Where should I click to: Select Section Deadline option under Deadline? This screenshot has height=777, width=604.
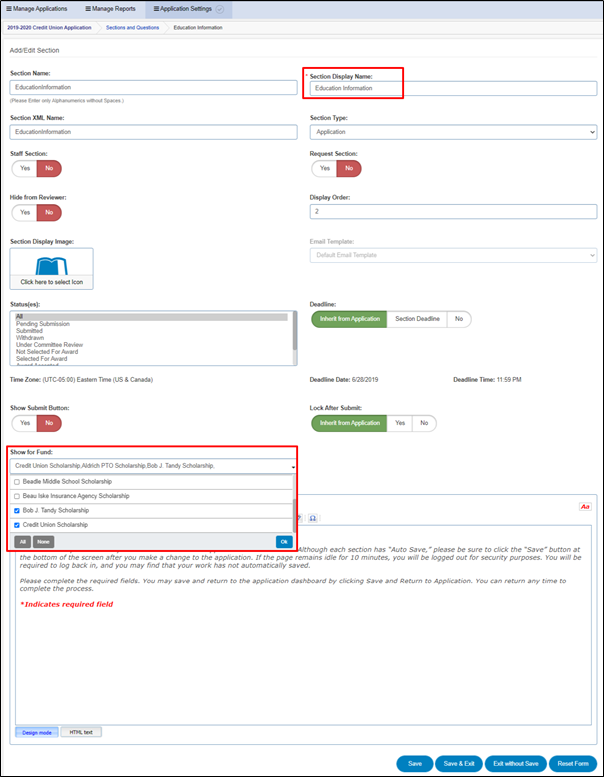(x=415, y=319)
